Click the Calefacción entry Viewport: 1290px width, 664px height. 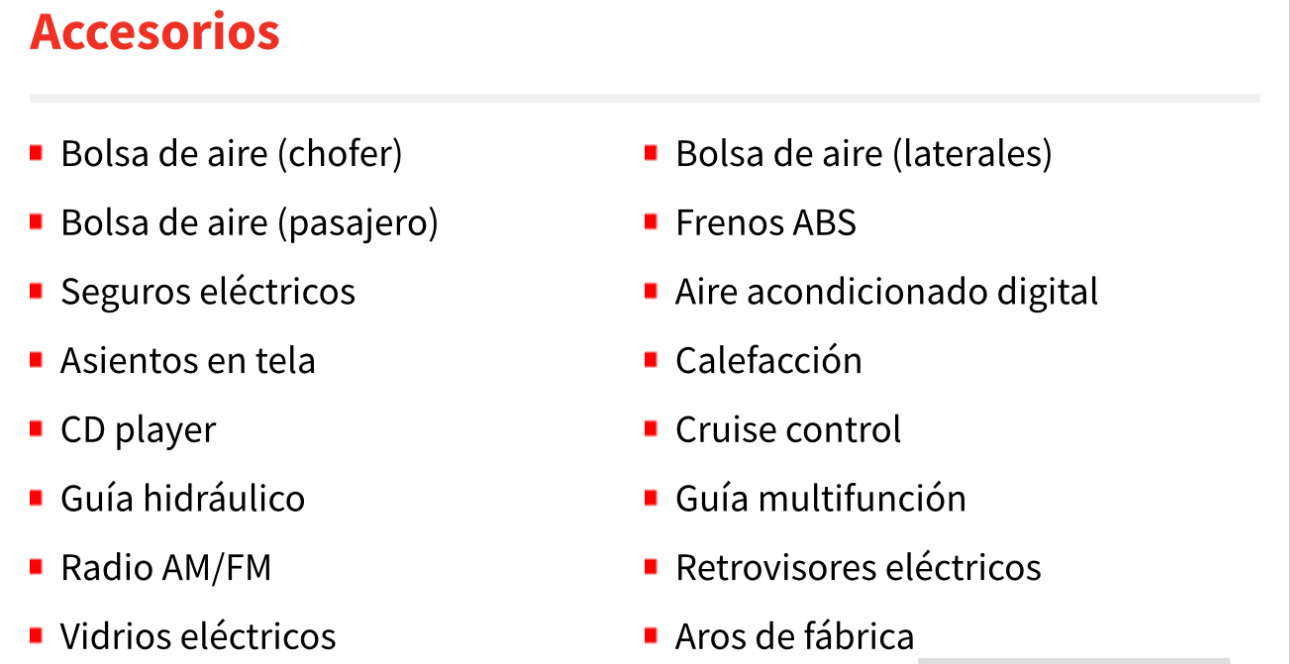pos(769,361)
